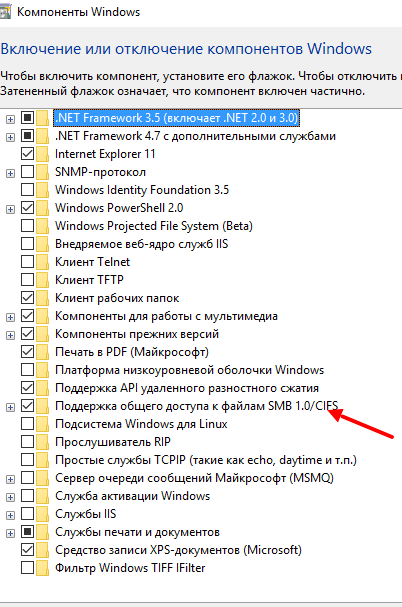The image size is (402, 607).
Task: Uncheck Печать в PDF (Майкрософт) checkbox
Action: [27, 352]
